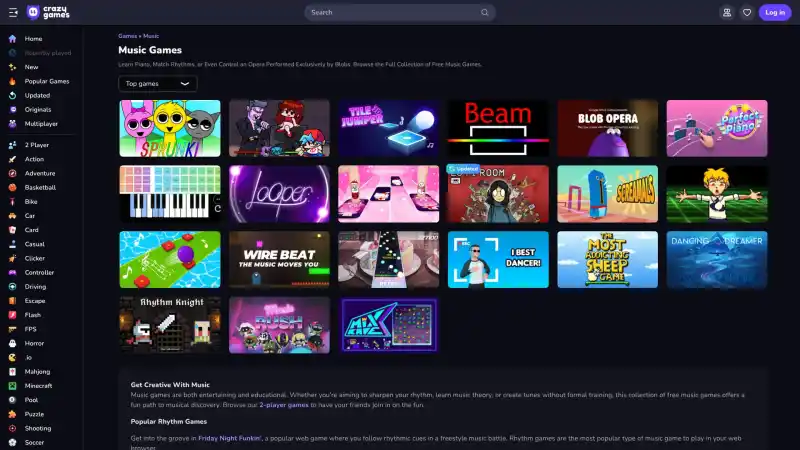Select FPS in the sidebar menu
800x450 pixels.
click(x=31, y=329)
